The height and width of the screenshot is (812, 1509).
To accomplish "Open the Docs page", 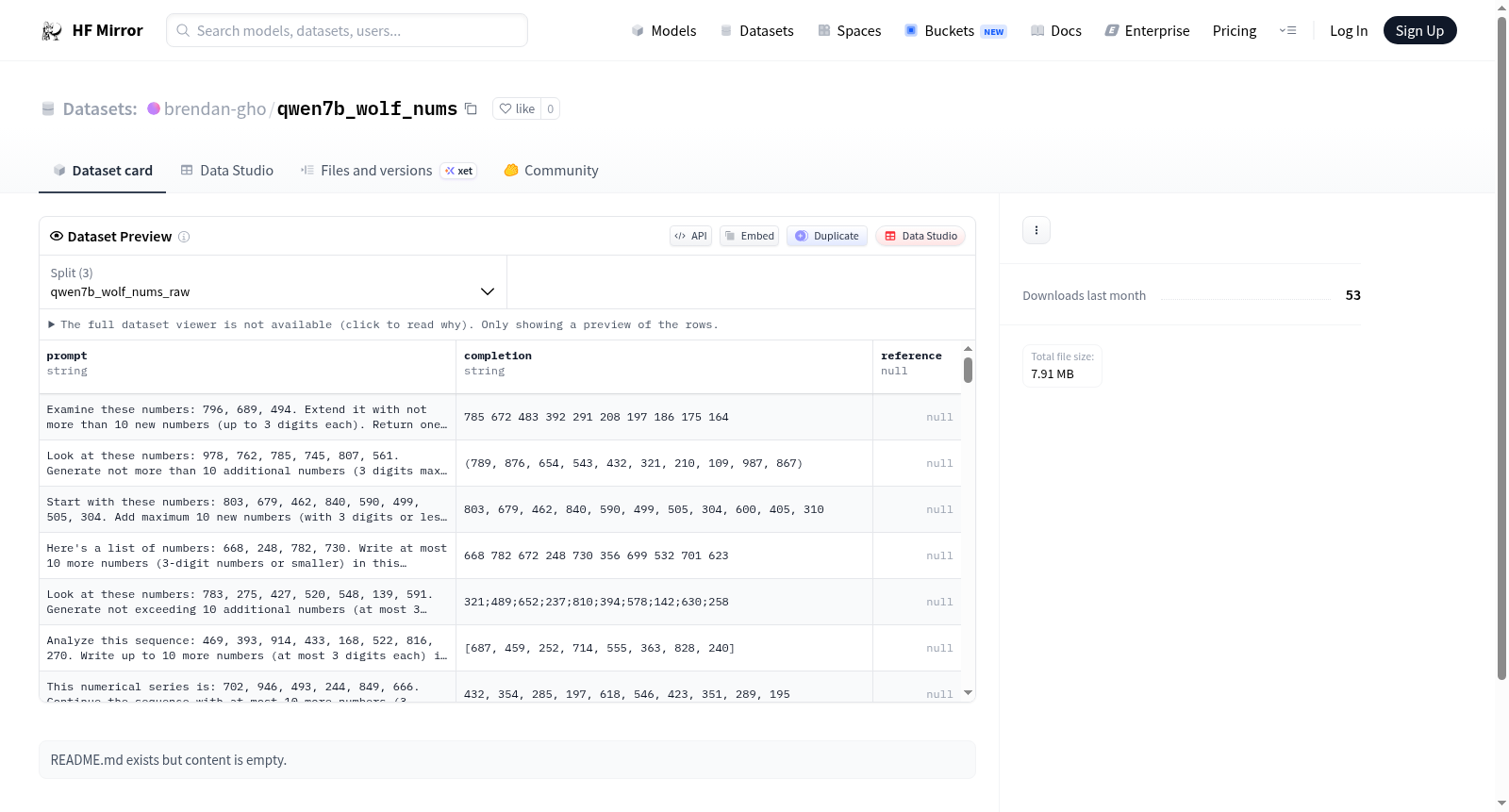I will click(1055, 30).
